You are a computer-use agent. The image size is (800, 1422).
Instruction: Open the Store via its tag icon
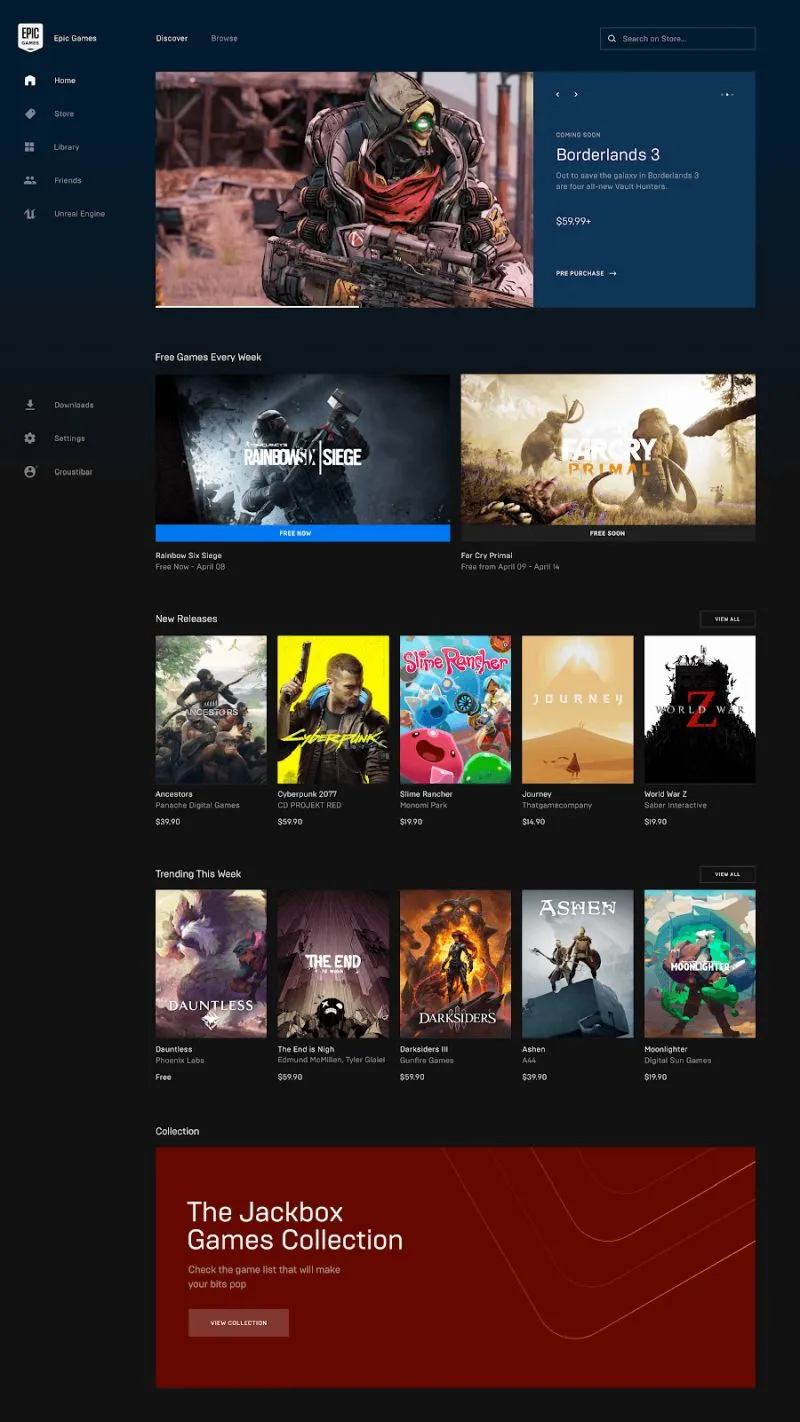click(x=30, y=114)
